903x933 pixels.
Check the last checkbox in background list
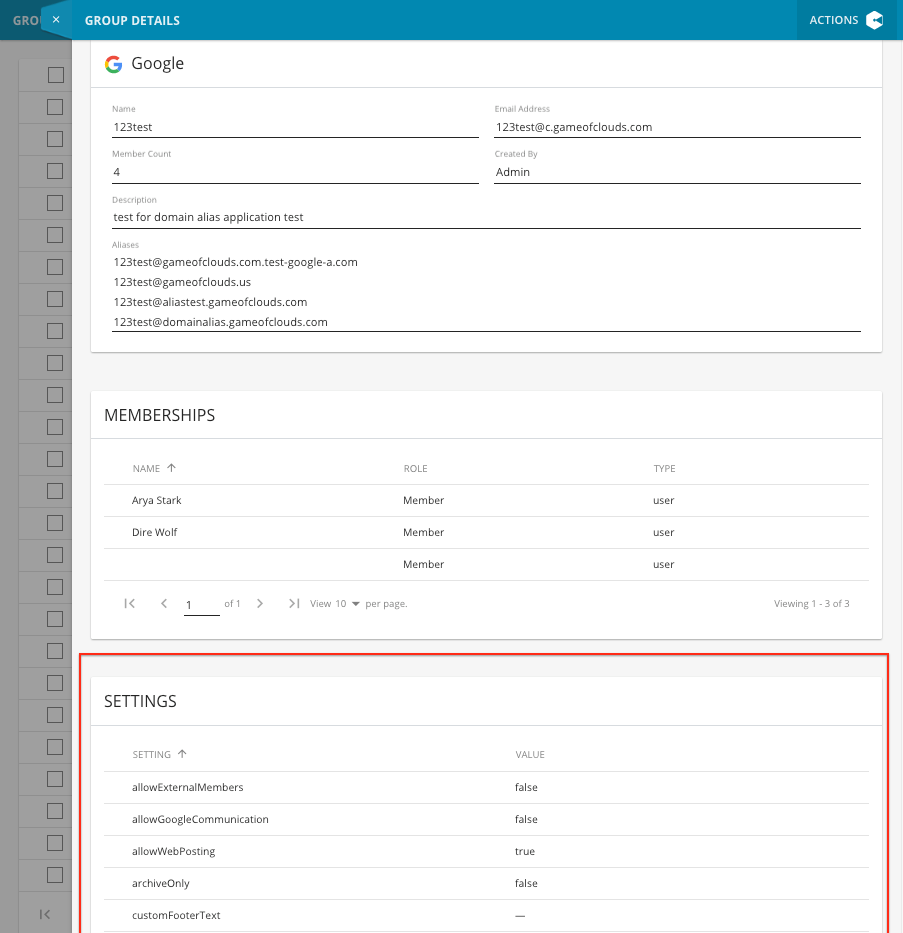(55, 875)
